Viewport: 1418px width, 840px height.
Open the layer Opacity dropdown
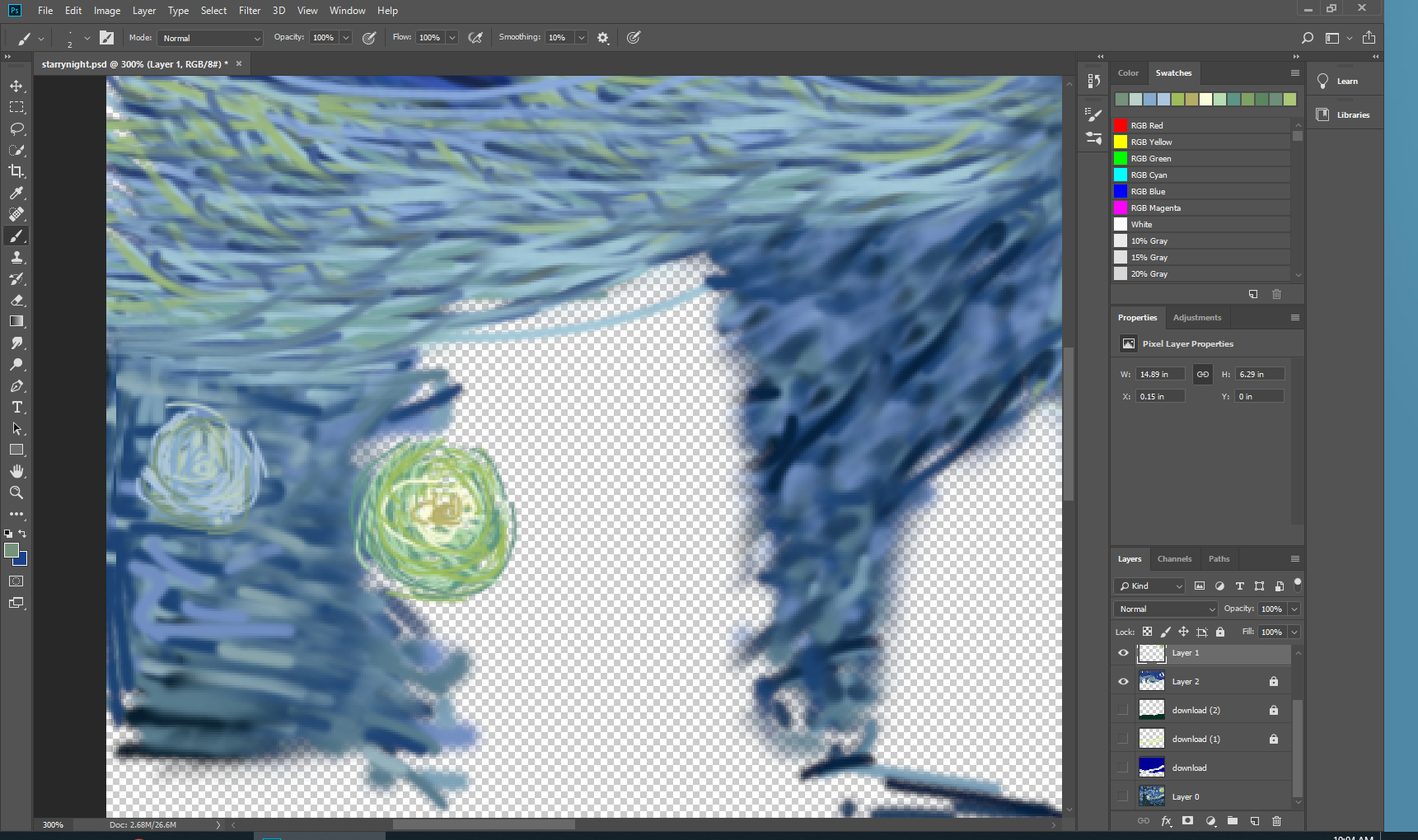tap(1294, 609)
